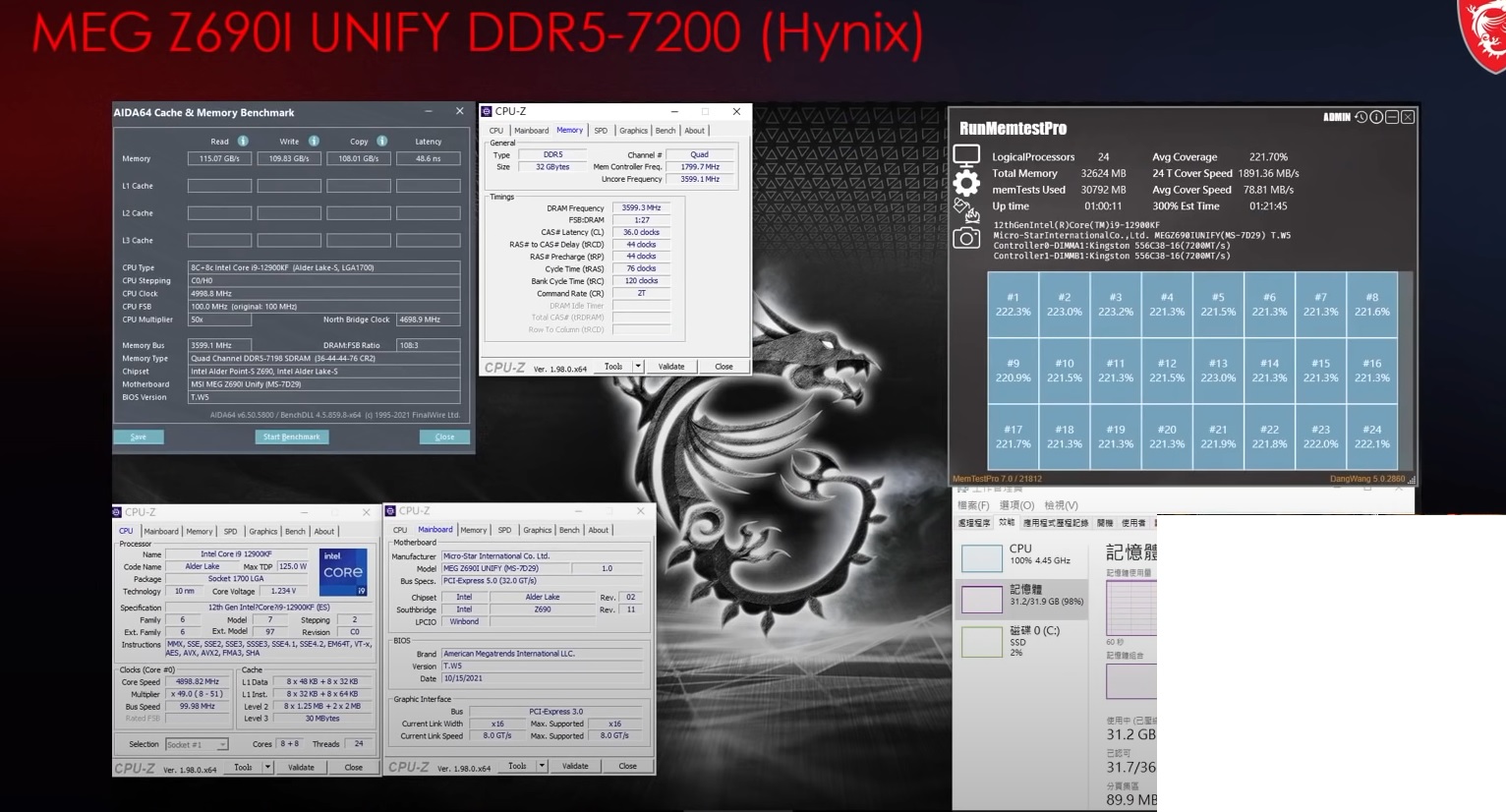Click the Model field MEG Z690I UNIFY (MS-7D29)
The image size is (1506, 812).
(x=505, y=568)
